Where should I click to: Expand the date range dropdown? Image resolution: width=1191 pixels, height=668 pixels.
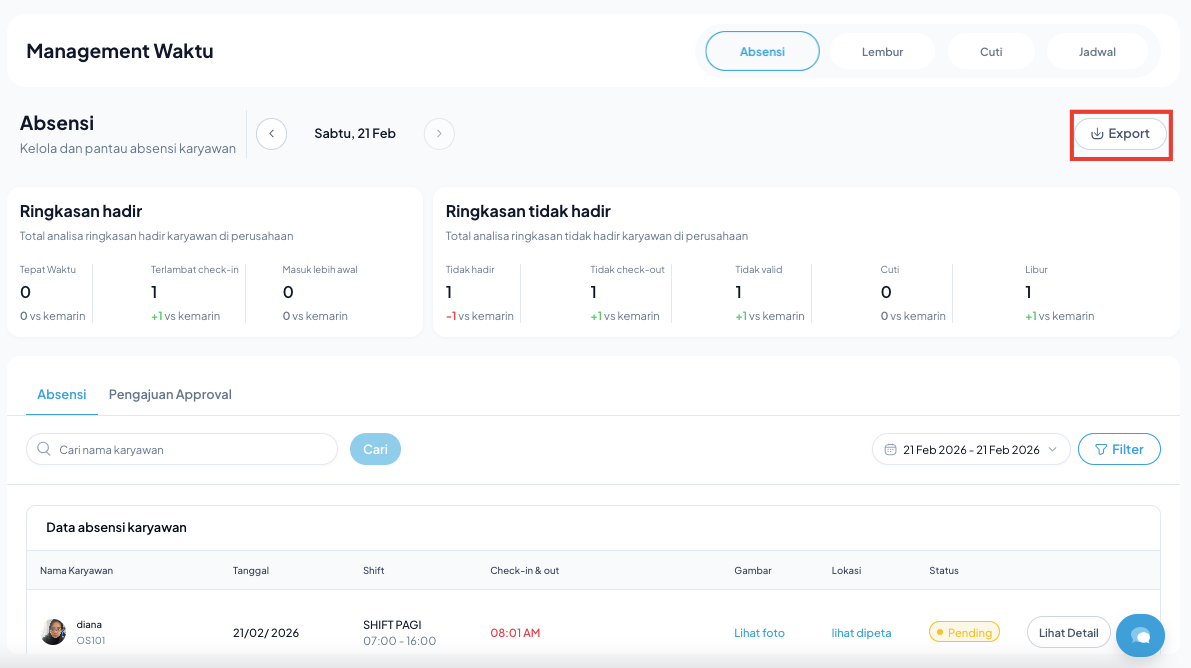click(x=1052, y=450)
